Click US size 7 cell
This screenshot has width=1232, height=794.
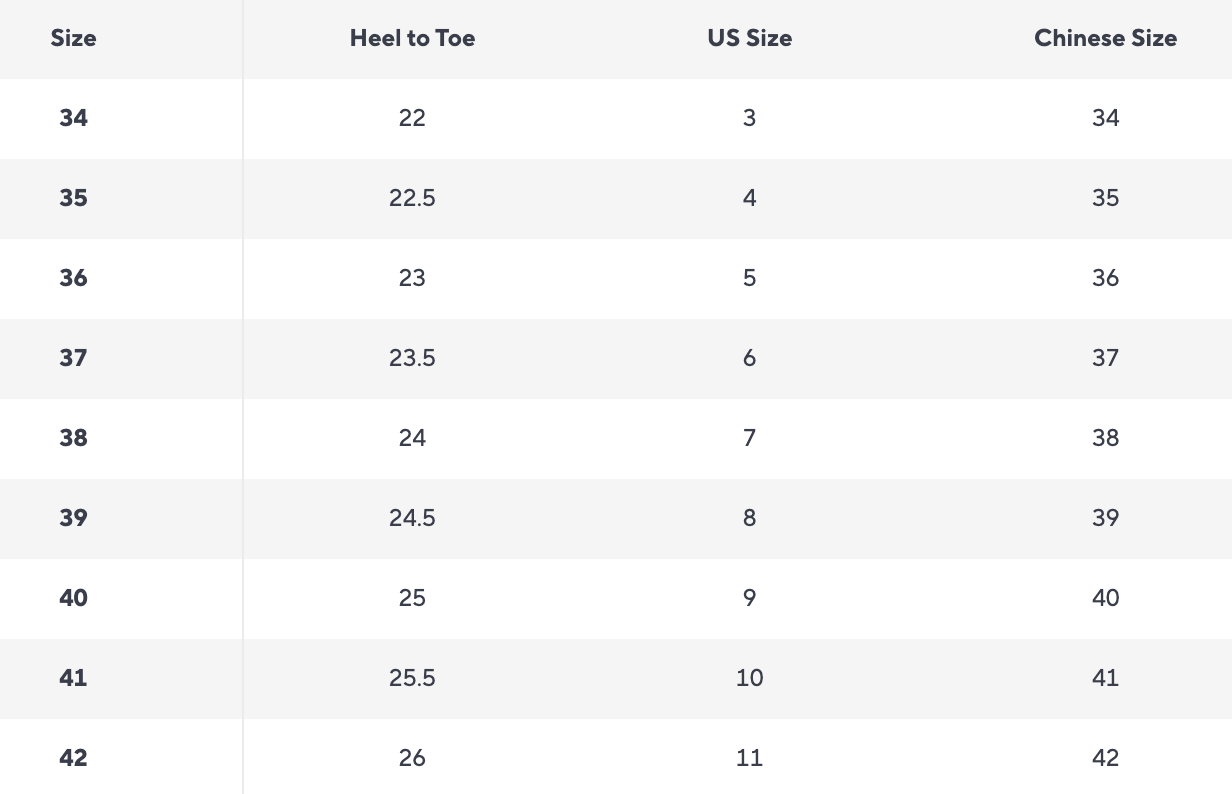click(749, 438)
